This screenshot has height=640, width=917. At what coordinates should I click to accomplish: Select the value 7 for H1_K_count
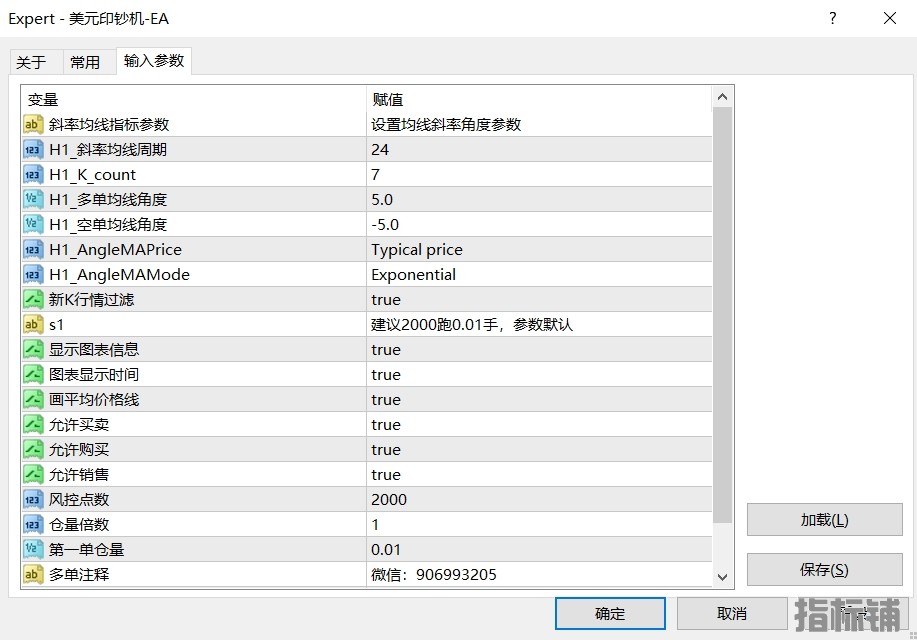(539, 175)
